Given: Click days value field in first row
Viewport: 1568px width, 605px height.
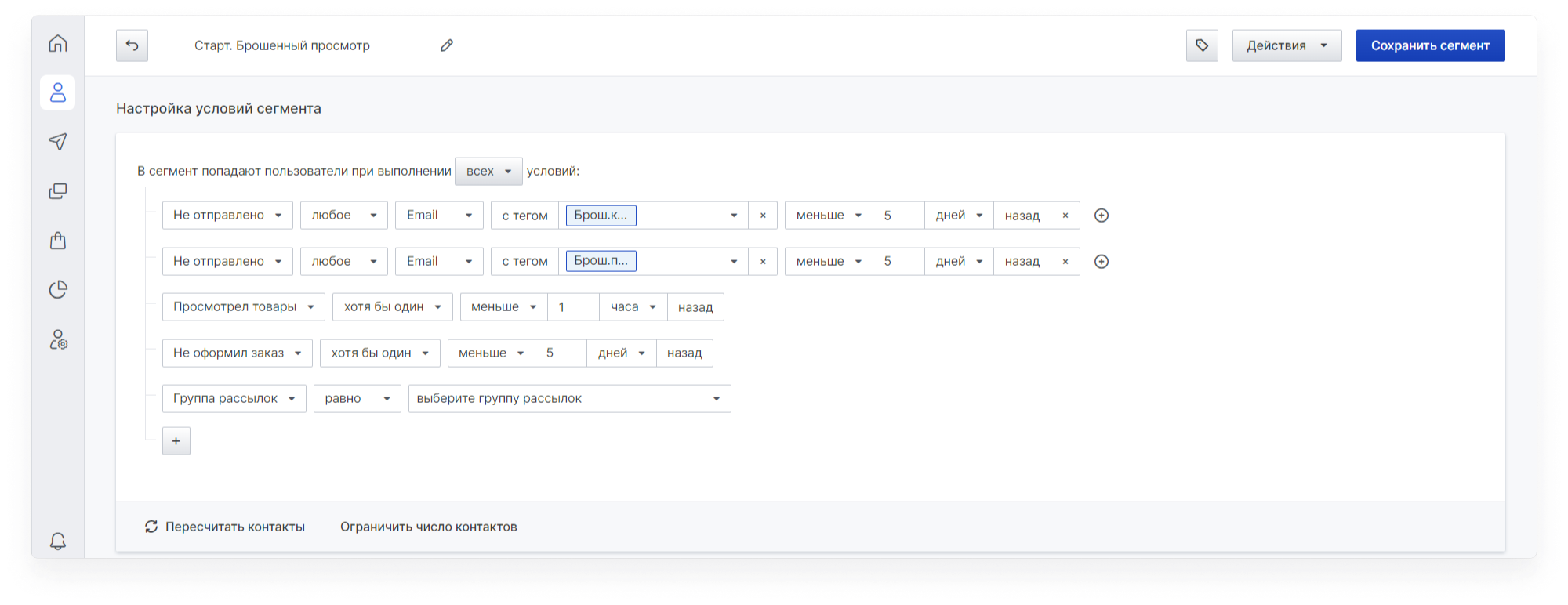Looking at the screenshot, I should pyautogui.click(x=898, y=216).
